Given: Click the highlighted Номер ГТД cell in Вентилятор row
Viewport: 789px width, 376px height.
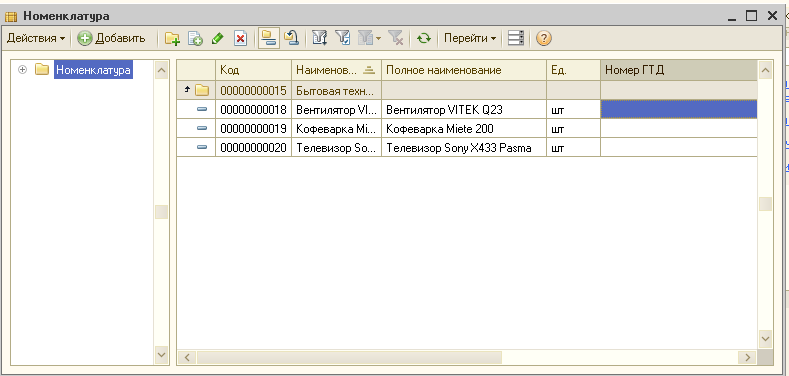Looking at the screenshot, I should [679, 110].
